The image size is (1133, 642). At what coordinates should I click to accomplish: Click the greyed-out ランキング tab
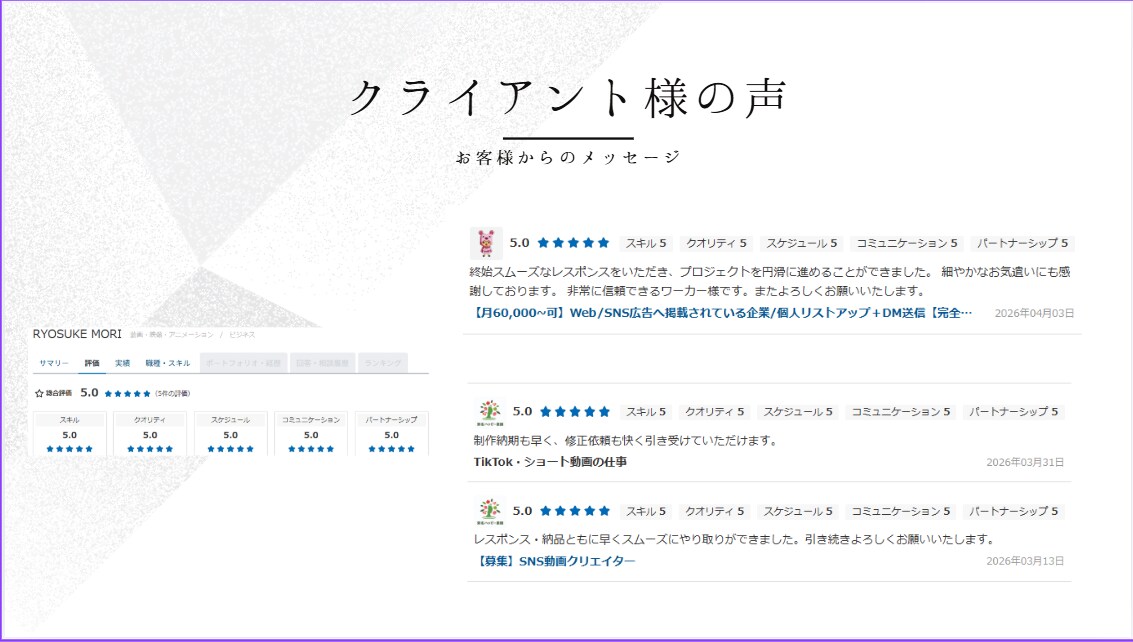click(x=382, y=363)
